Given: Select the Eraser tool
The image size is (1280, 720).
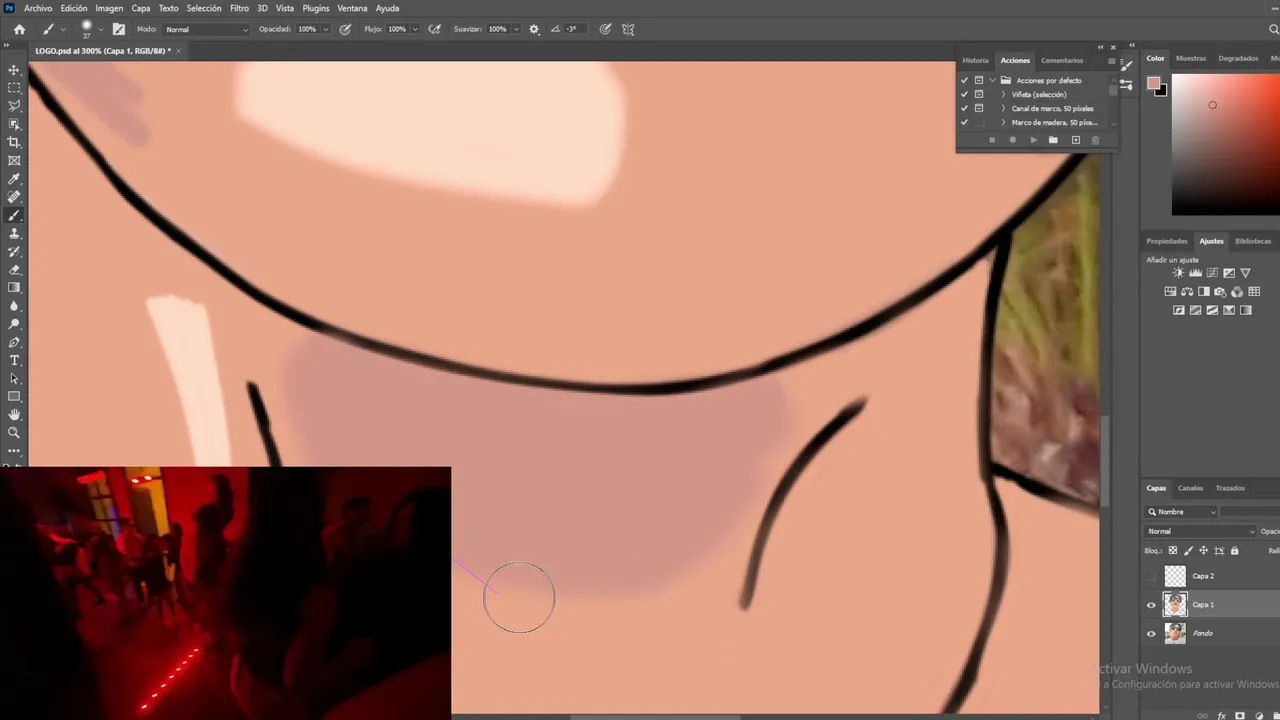Looking at the screenshot, I should 14,270.
